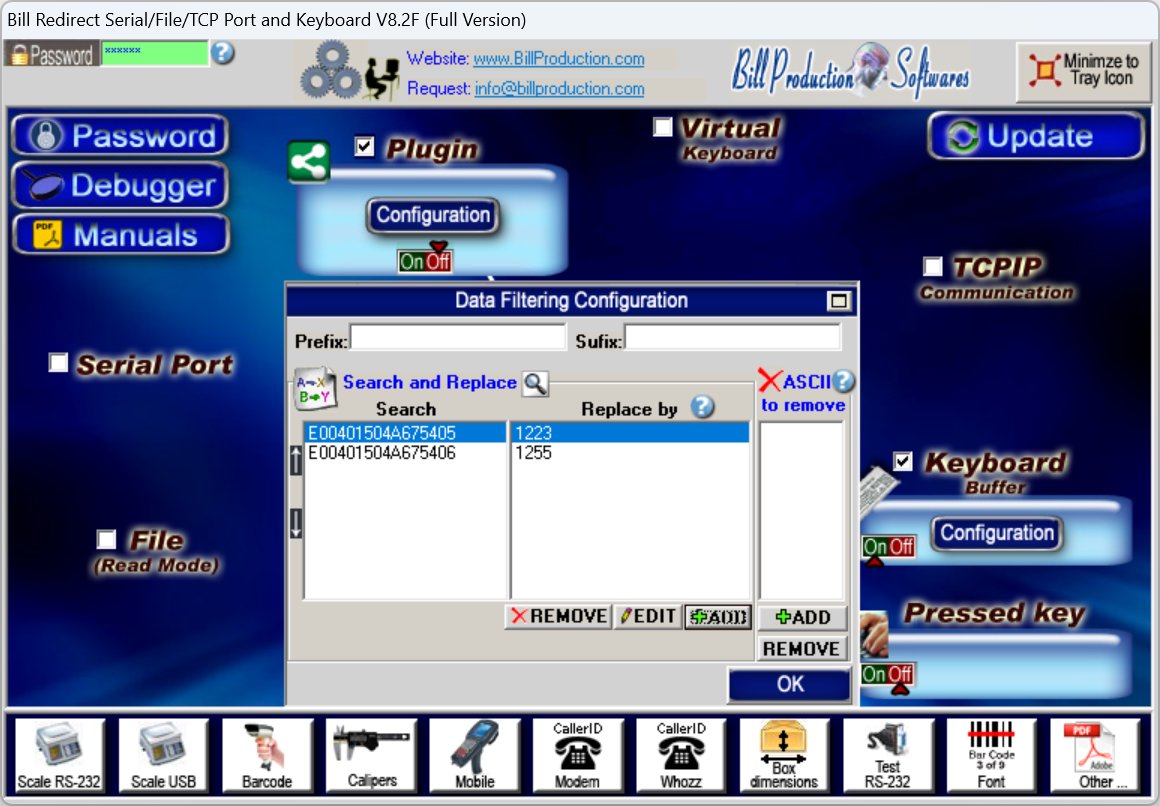Open the Debugger
1160x806 pixels.
120,185
